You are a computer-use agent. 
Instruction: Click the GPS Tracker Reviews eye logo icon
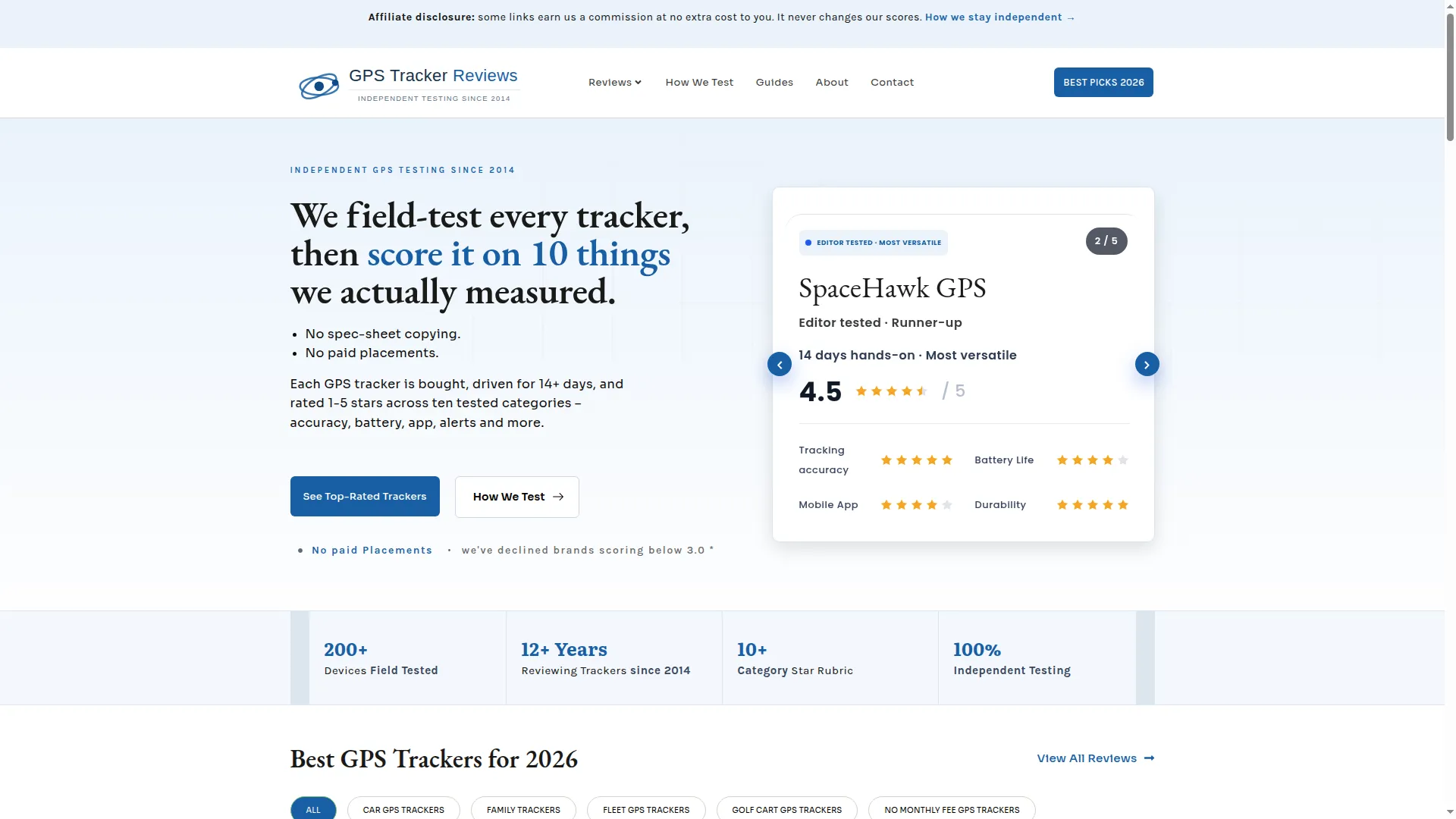pyautogui.click(x=318, y=86)
